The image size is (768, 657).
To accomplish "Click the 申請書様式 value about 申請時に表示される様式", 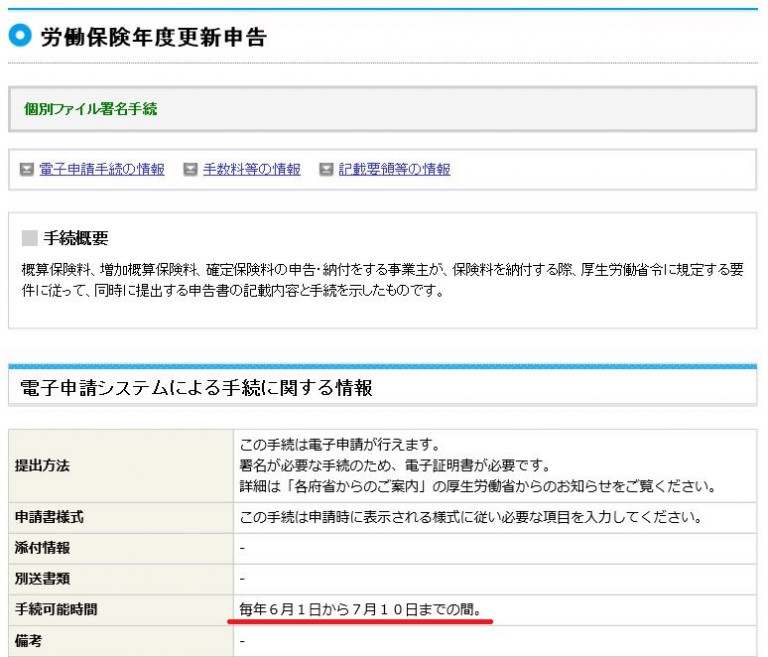I will [x=471, y=517].
